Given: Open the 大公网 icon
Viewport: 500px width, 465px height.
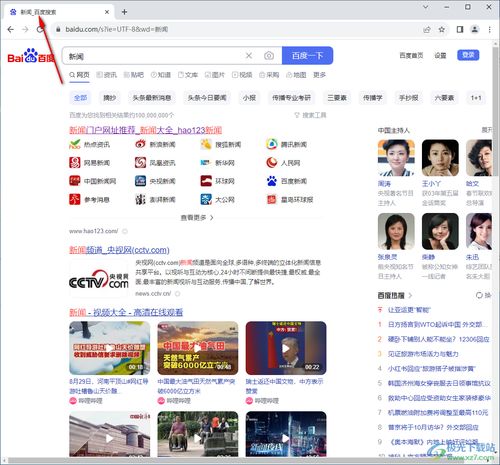Looking at the screenshot, I should (x=206, y=199).
